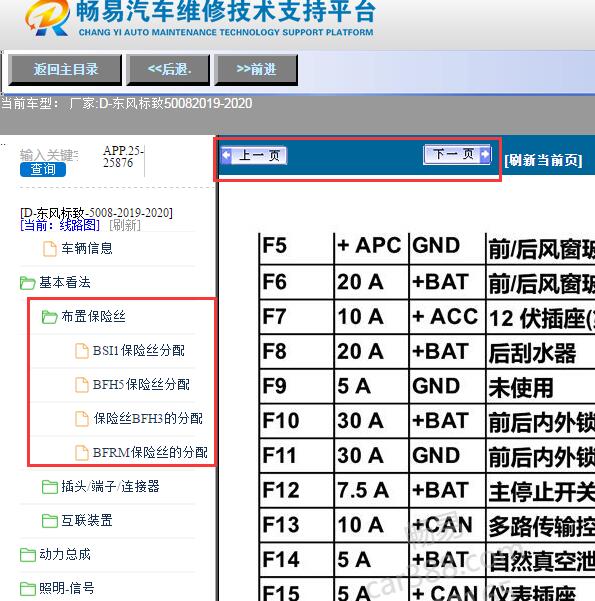Click the left arrow icon of 上一页
Viewport: 595px width, 601px height.
click(x=227, y=156)
